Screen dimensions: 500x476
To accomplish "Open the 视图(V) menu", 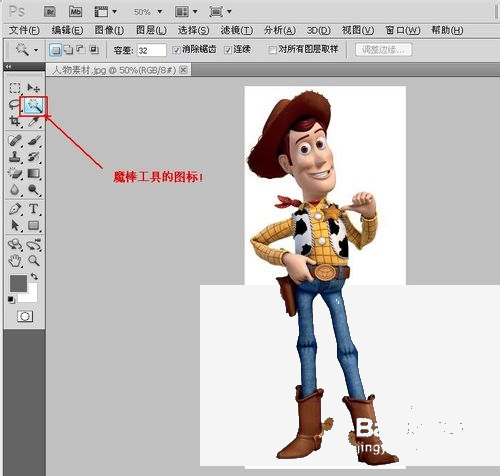I will 358,30.
